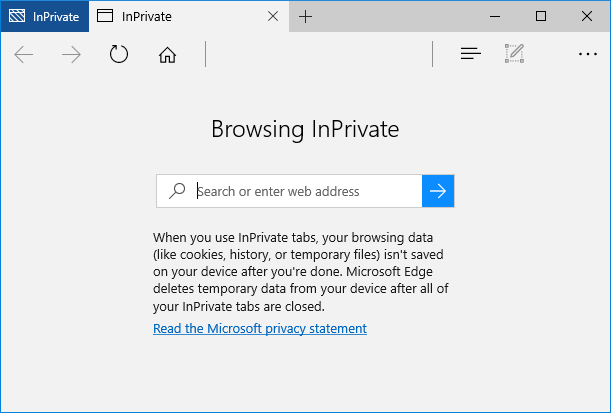Read the Microsoft privacy statement
This screenshot has height=413, width=611.
pos(260,328)
